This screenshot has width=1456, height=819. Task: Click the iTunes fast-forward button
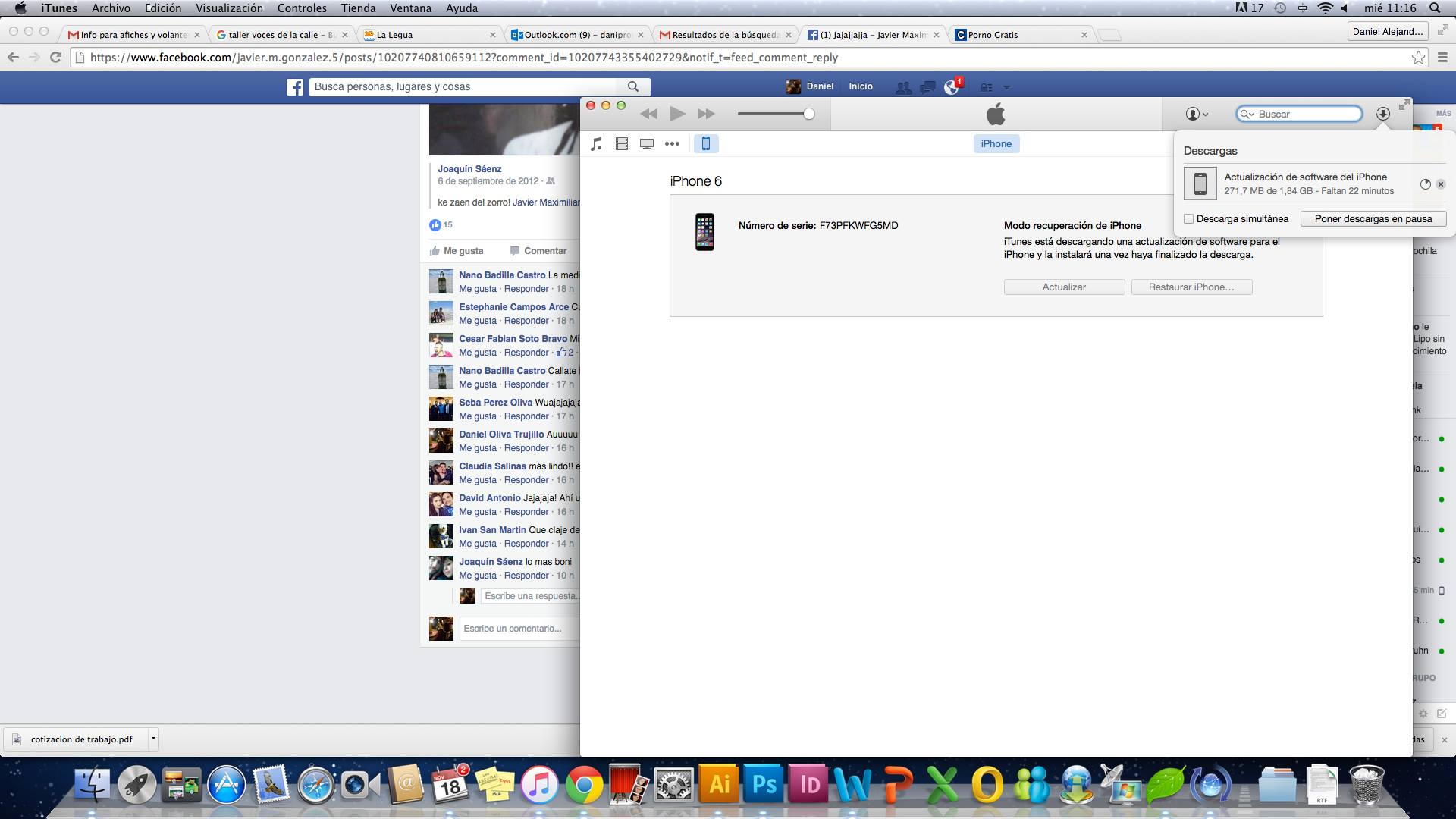[x=706, y=114]
